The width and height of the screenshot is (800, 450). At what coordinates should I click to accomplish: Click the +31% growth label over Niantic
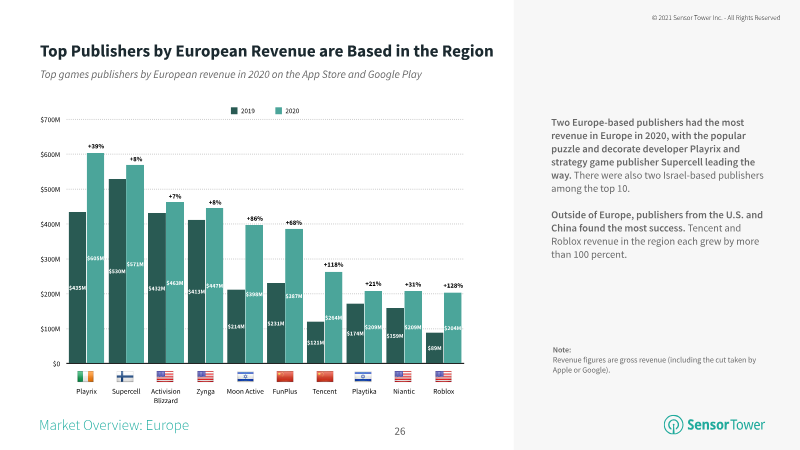tap(413, 285)
